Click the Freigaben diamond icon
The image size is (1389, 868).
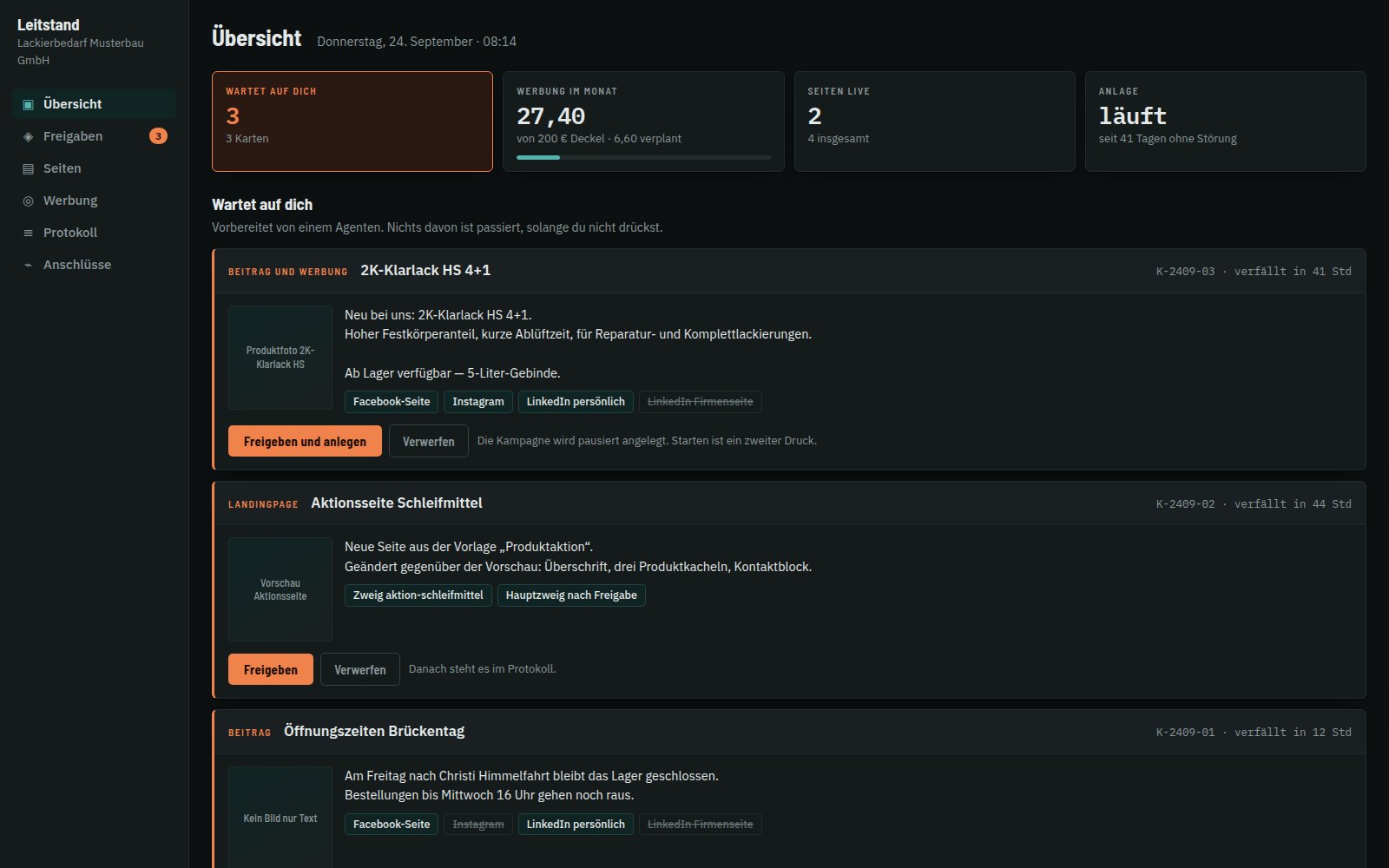(28, 136)
